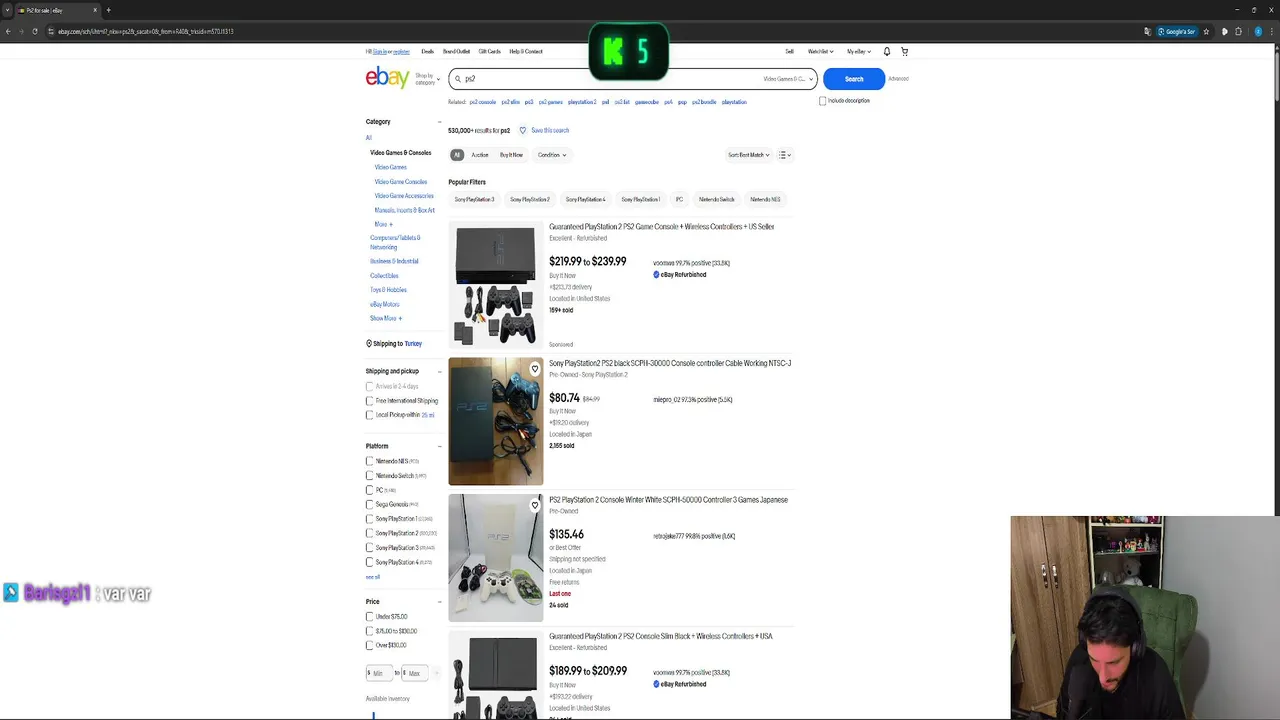The image size is (1280, 720).
Task: Check the Include description checkbox
Action: (823, 101)
